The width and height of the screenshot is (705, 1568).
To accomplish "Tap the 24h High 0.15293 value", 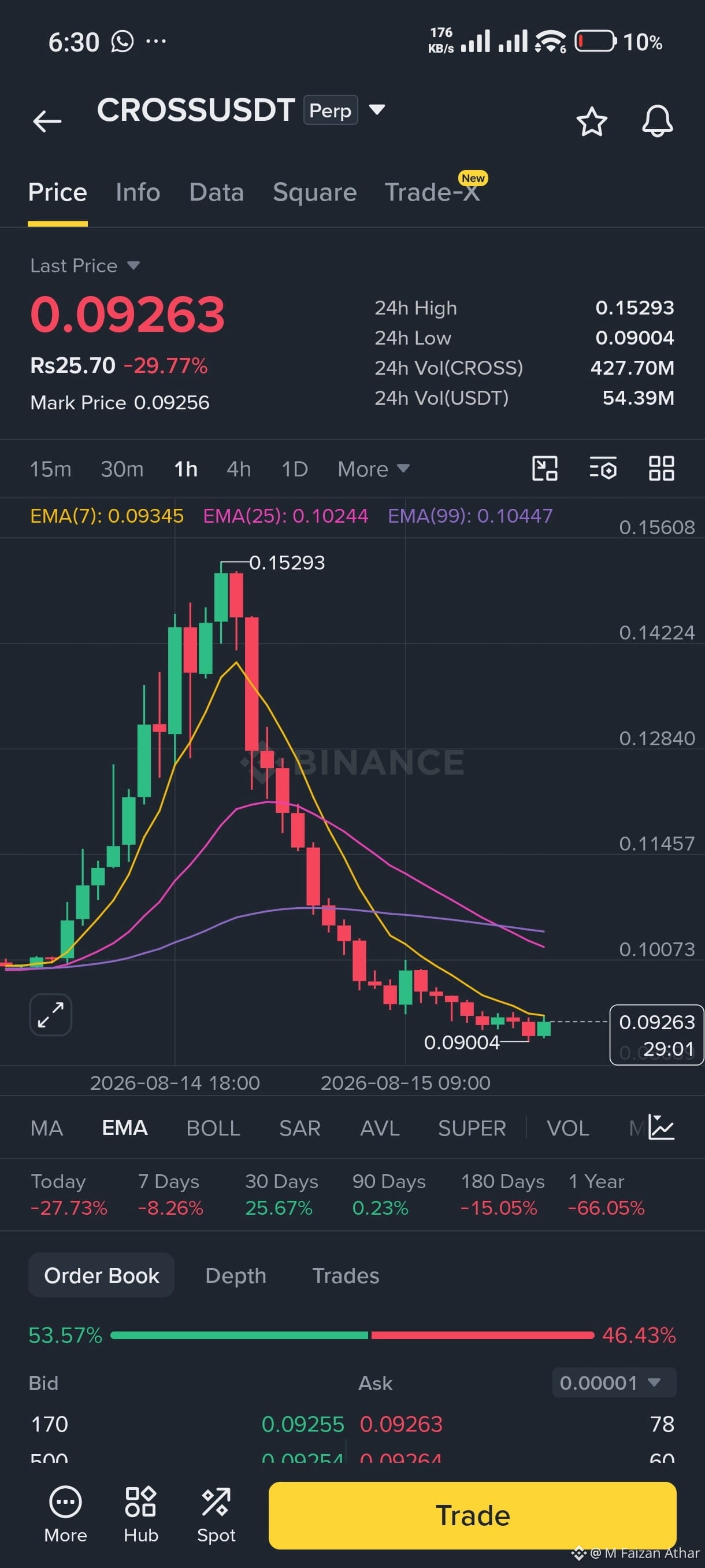I will pos(634,308).
